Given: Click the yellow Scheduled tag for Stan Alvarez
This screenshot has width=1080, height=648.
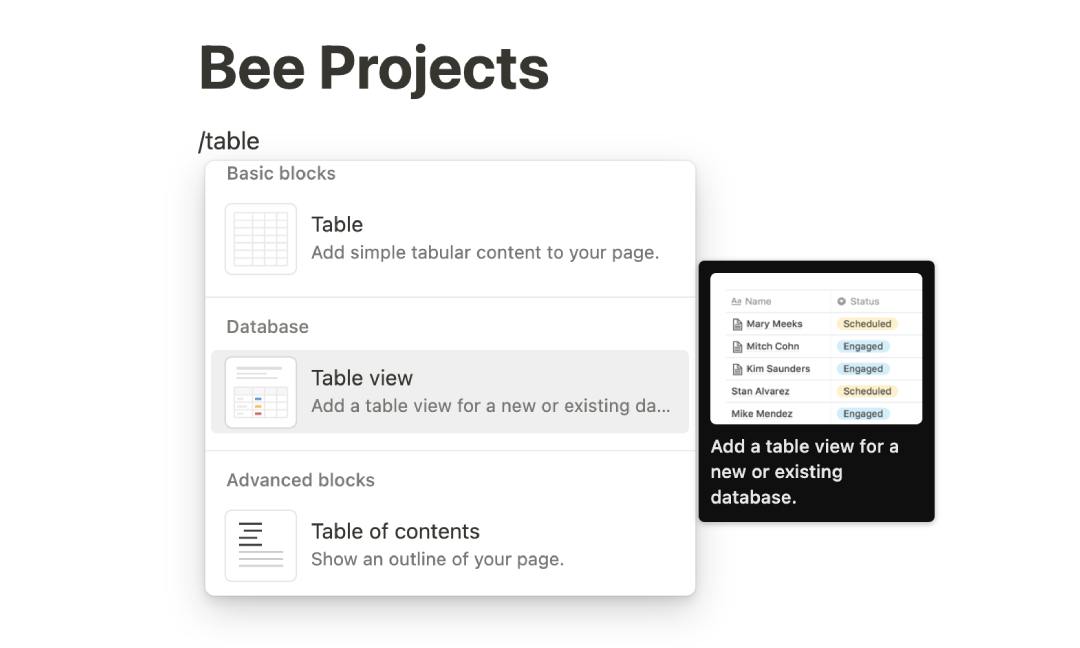Looking at the screenshot, I should pyautogui.click(x=866, y=391).
